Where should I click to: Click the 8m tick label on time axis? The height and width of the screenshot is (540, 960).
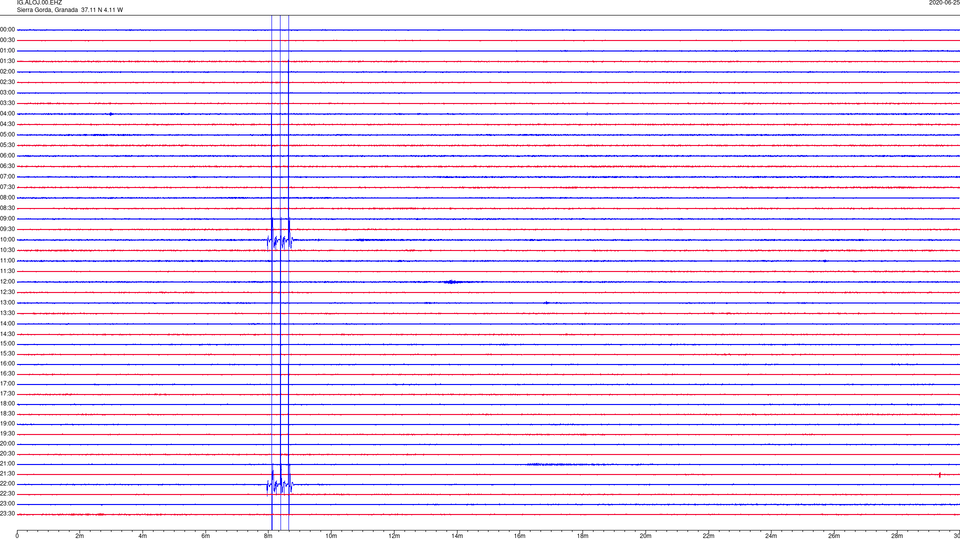268,536
